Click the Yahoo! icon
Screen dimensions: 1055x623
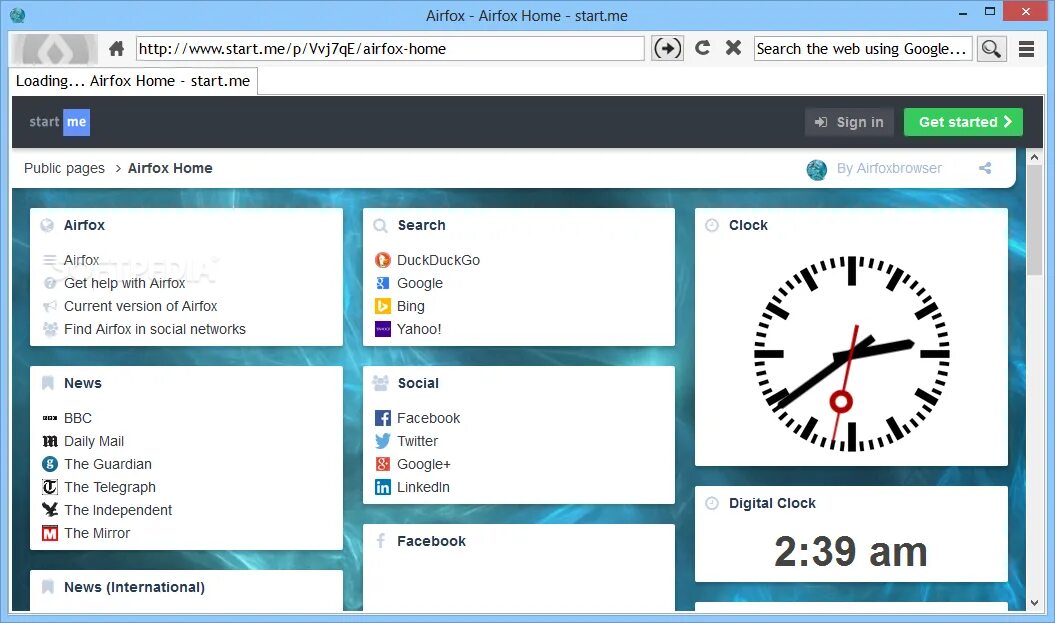(x=383, y=329)
